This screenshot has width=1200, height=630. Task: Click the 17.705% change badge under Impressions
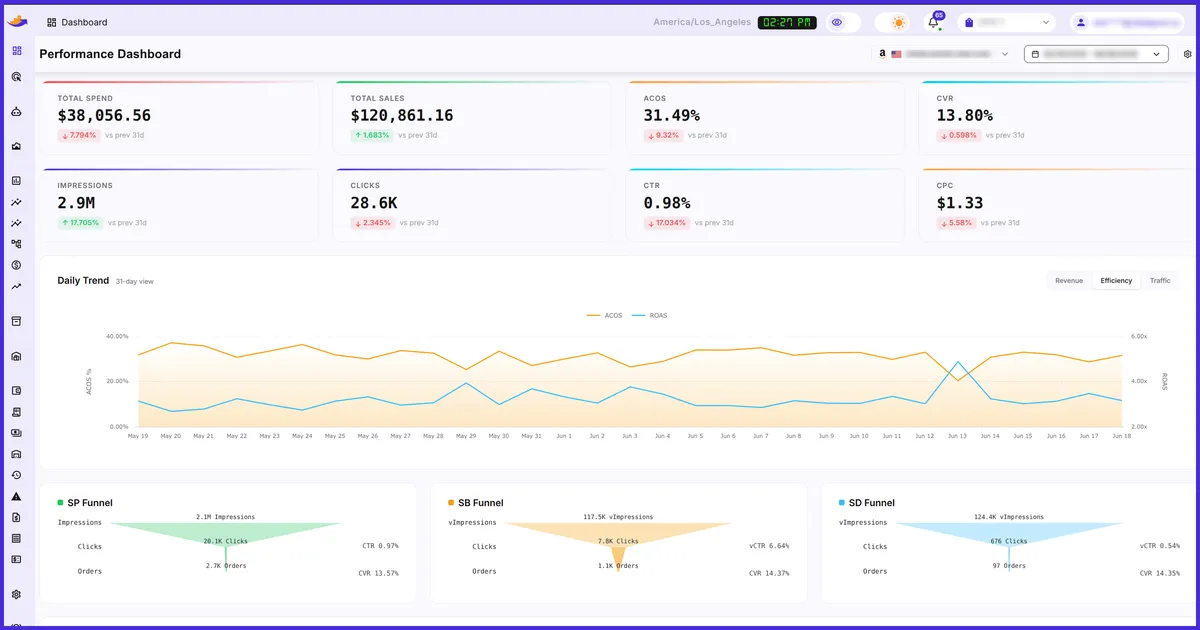(80, 223)
